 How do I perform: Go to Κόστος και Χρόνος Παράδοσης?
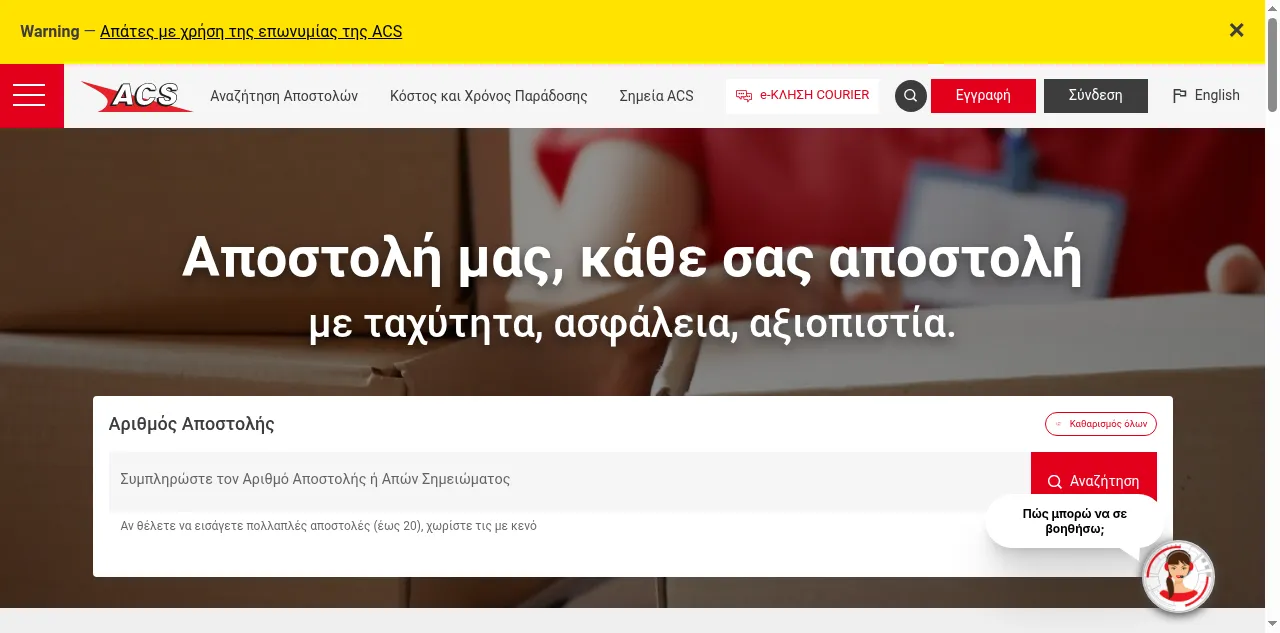[488, 96]
